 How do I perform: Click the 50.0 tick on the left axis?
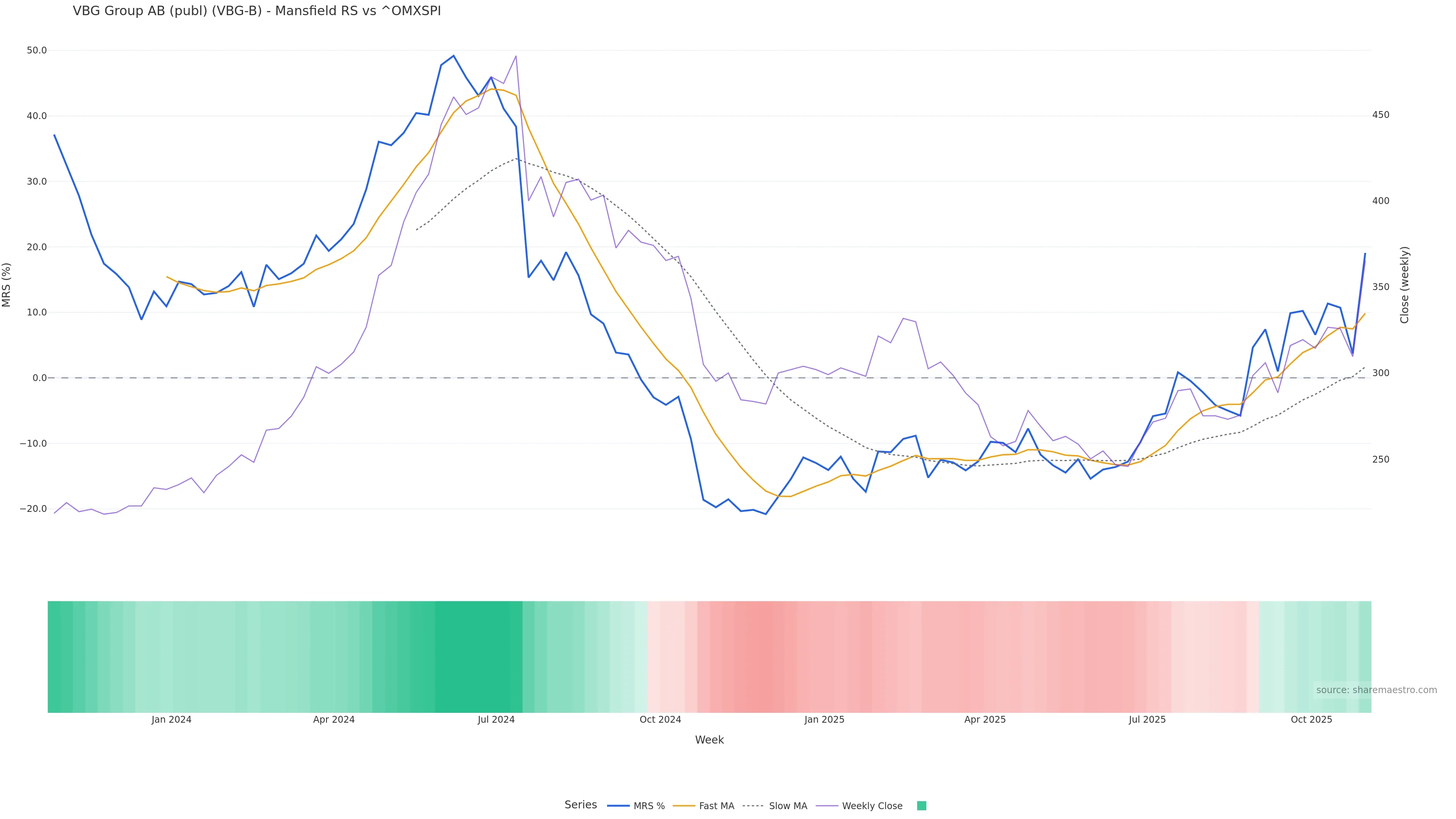tap(37, 50)
